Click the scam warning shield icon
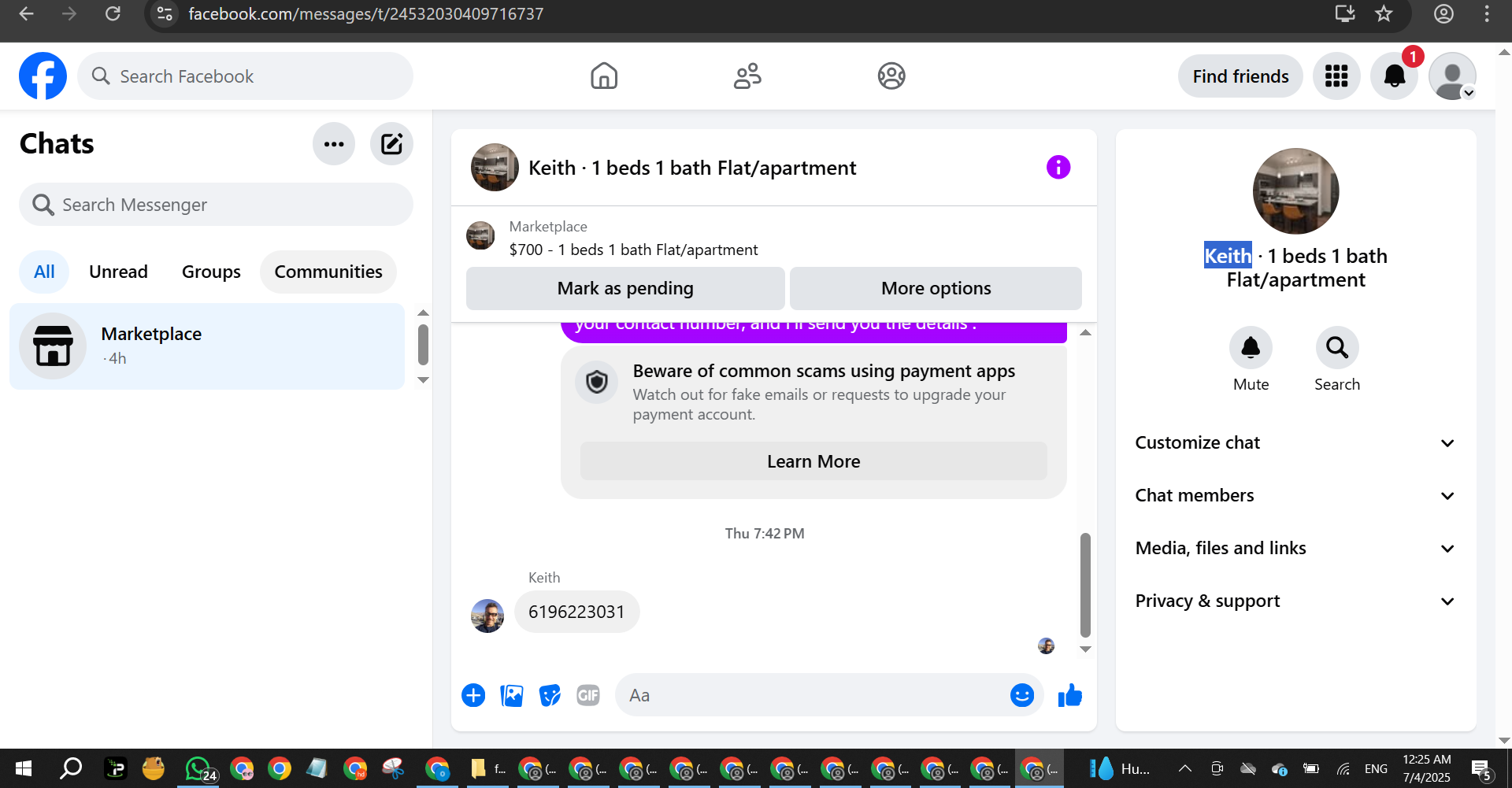Screen dimensions: 1512x788 pos(597,383)
